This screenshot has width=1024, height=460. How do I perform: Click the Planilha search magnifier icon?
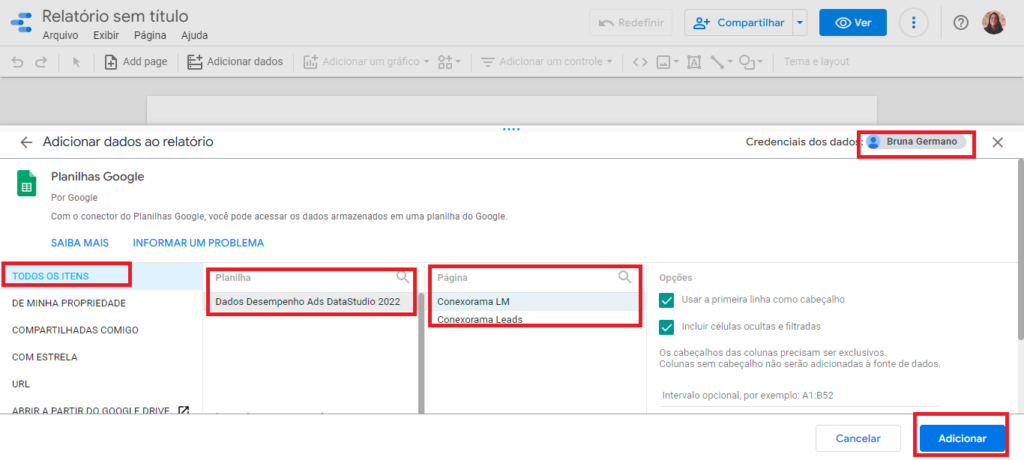[x=403, y=277]
